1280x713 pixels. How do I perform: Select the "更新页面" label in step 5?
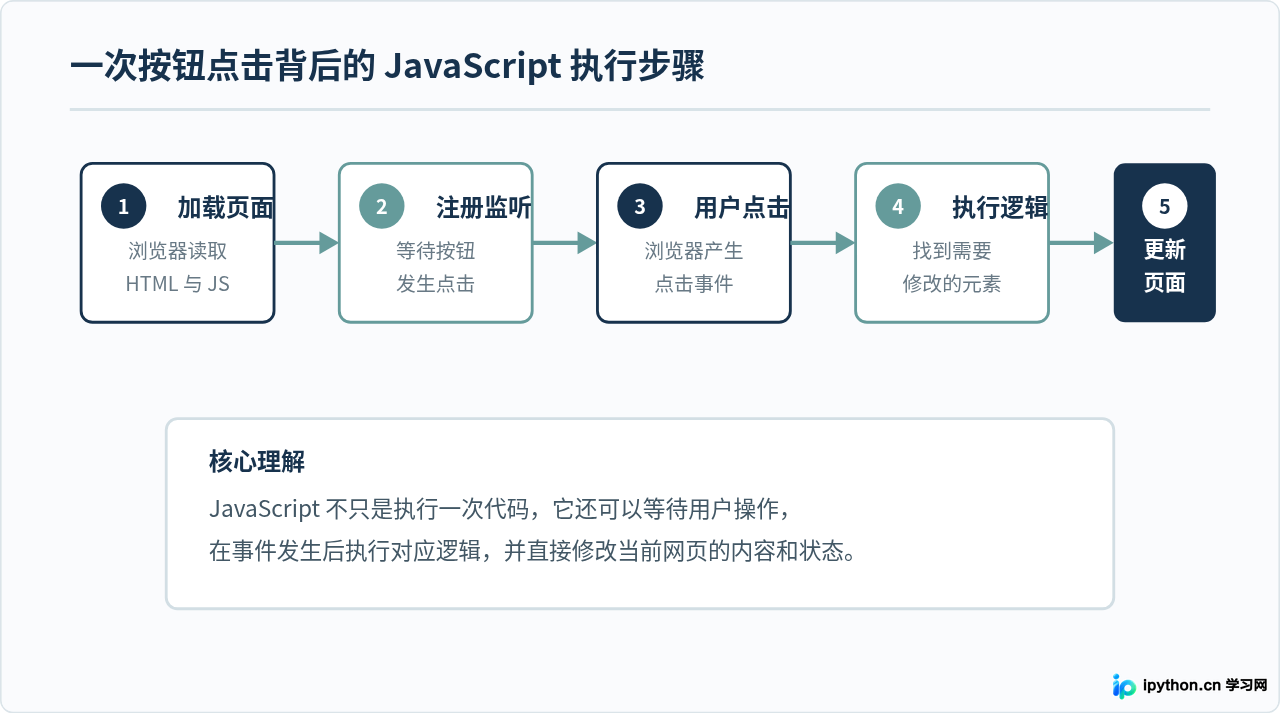(x=1165, y=266)
